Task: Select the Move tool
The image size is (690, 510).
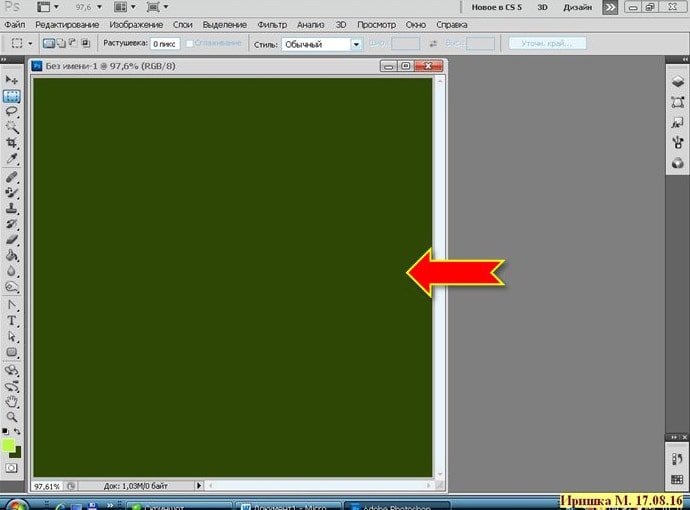Action: (x=12, y=79)
